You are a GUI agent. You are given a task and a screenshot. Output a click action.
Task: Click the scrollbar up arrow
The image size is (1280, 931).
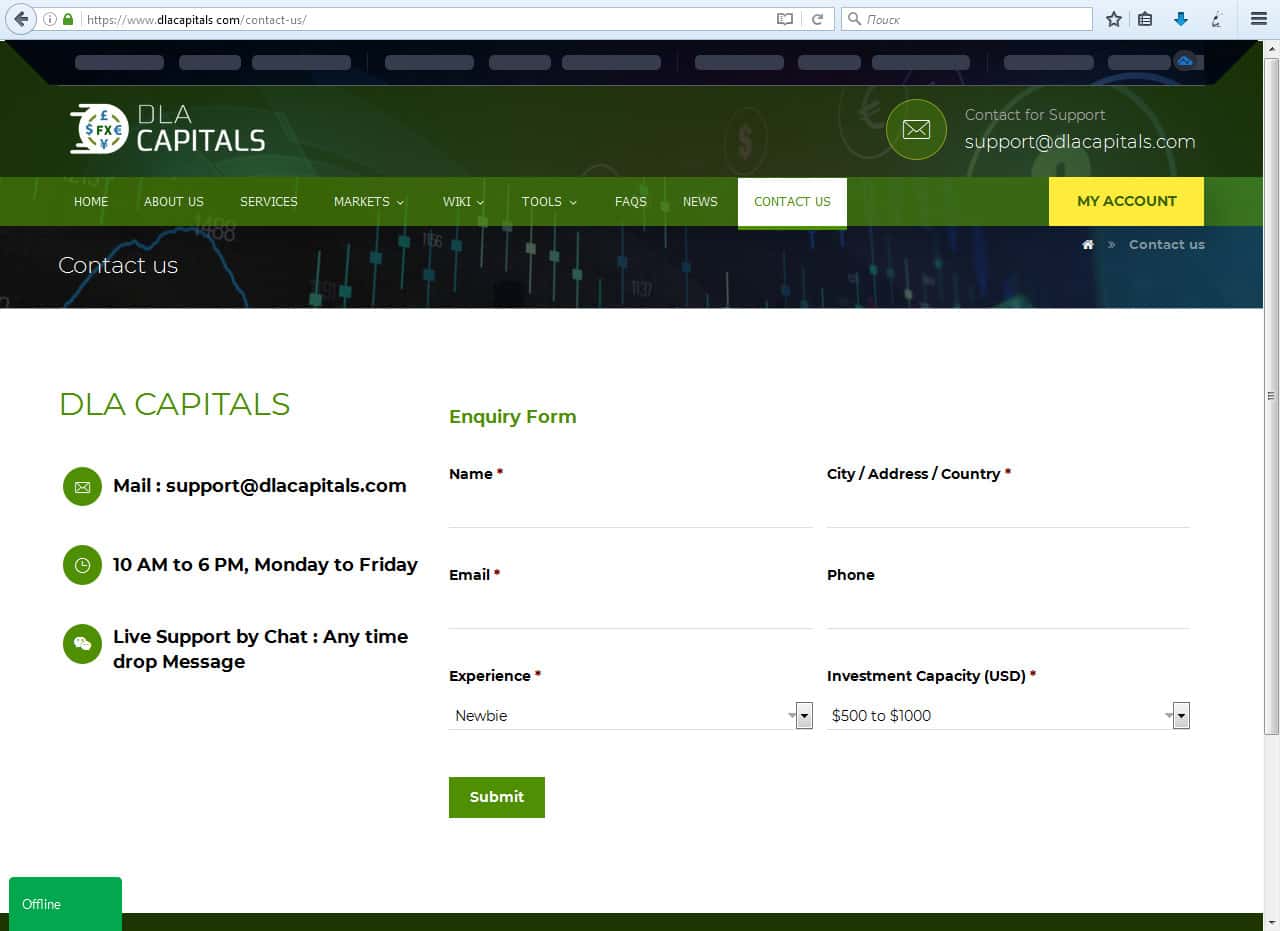point(1272,47)
